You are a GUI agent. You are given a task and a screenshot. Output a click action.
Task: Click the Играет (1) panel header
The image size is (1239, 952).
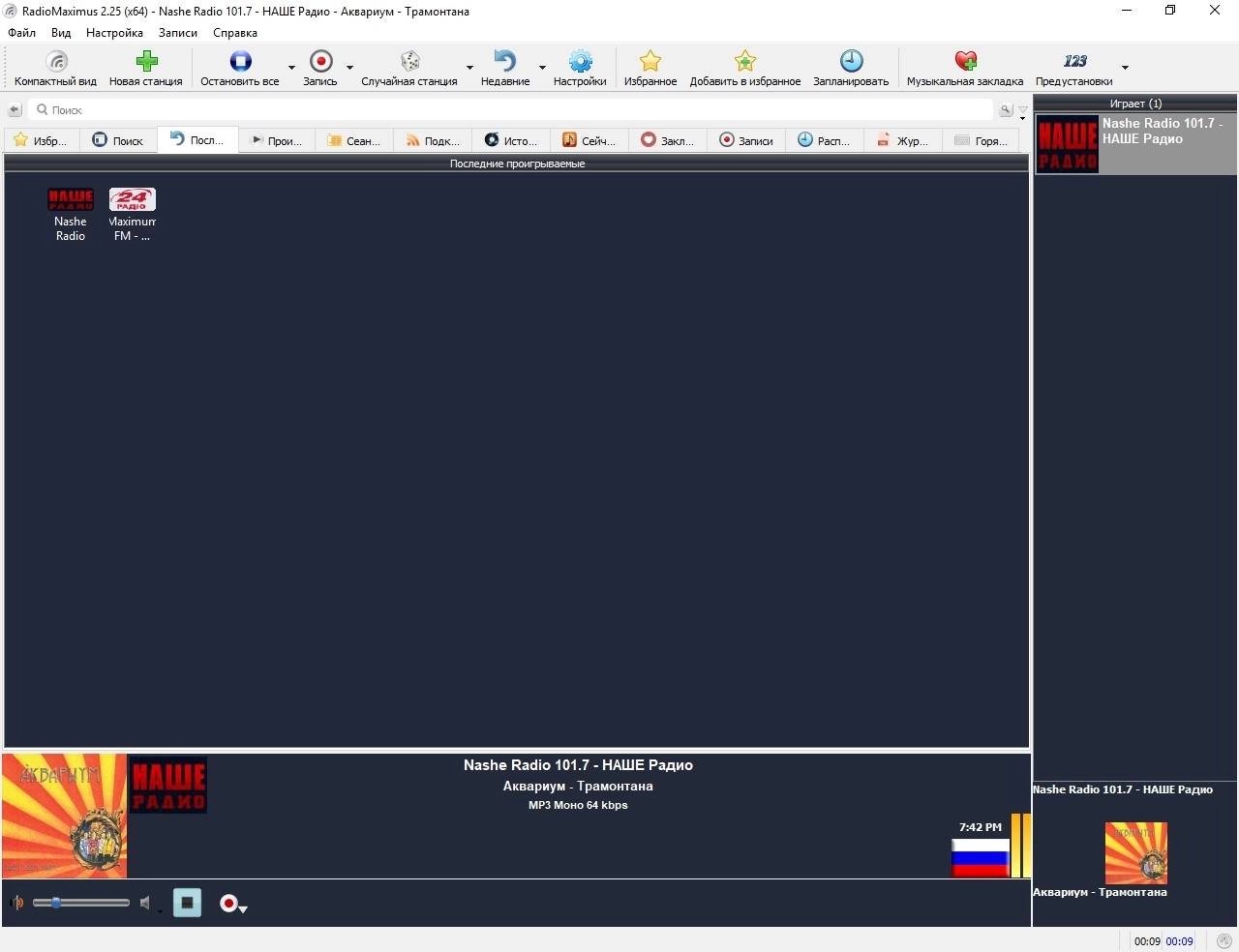pyautogui.click(x=1135, y=103)
